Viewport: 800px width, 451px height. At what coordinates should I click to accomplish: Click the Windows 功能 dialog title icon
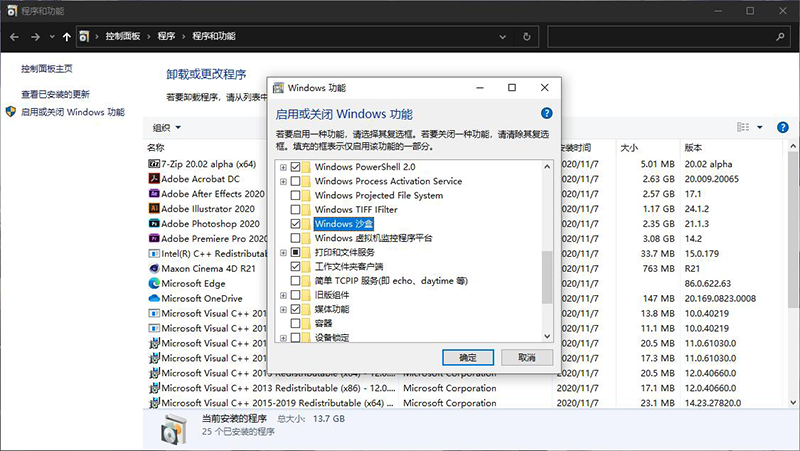click(x=278, y=88)
